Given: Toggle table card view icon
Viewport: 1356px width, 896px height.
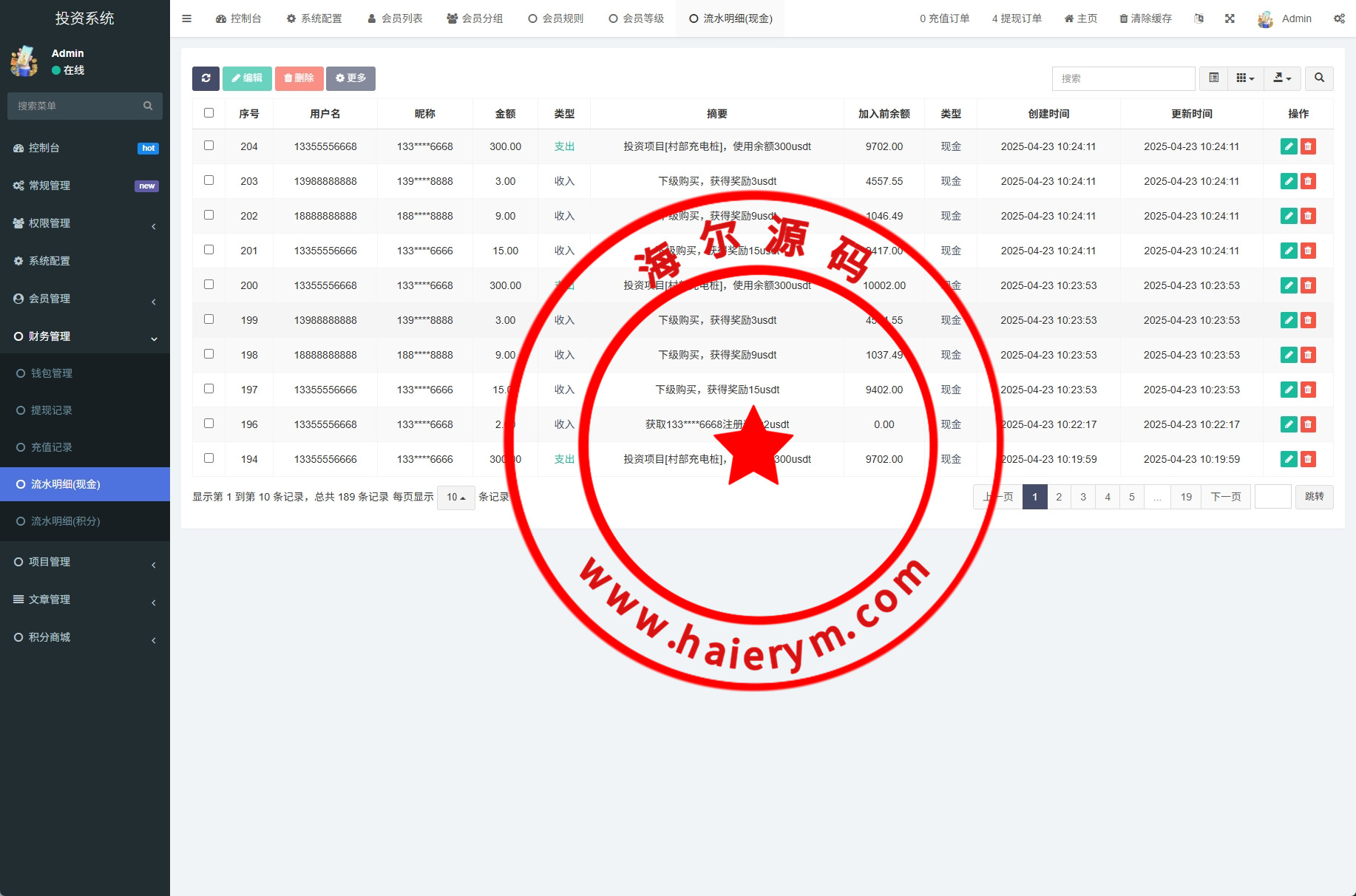Looking at the screenshot, I should click(x=1213, y=78).
